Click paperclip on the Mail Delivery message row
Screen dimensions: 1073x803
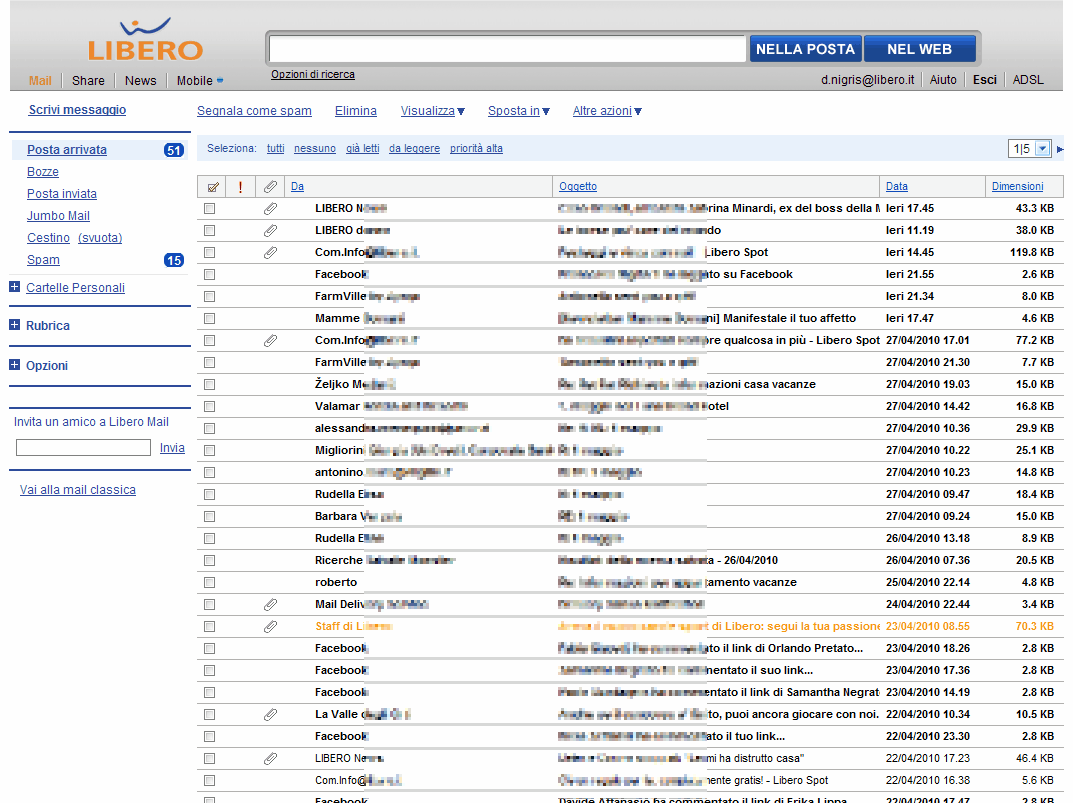[x=270, y=604]
